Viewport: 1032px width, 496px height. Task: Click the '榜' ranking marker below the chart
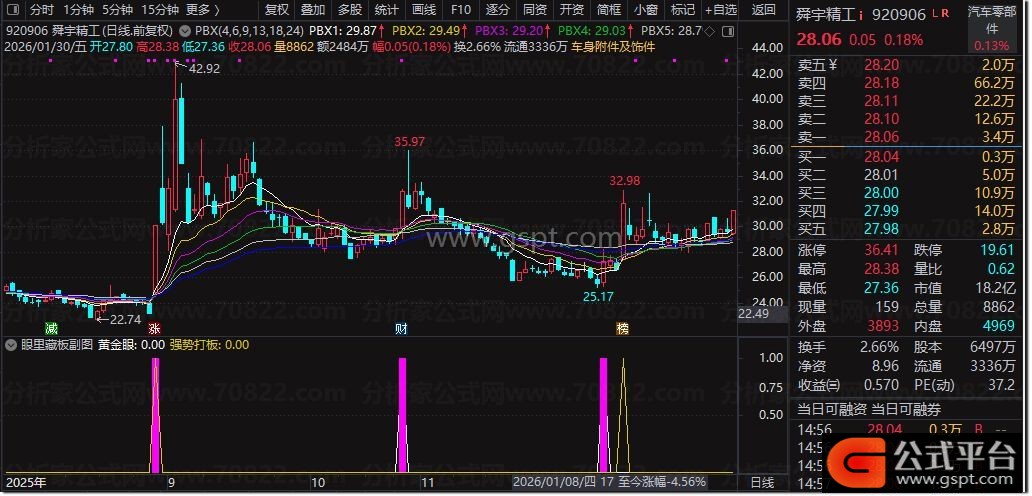pyautogui.click(x=622, y=328)
